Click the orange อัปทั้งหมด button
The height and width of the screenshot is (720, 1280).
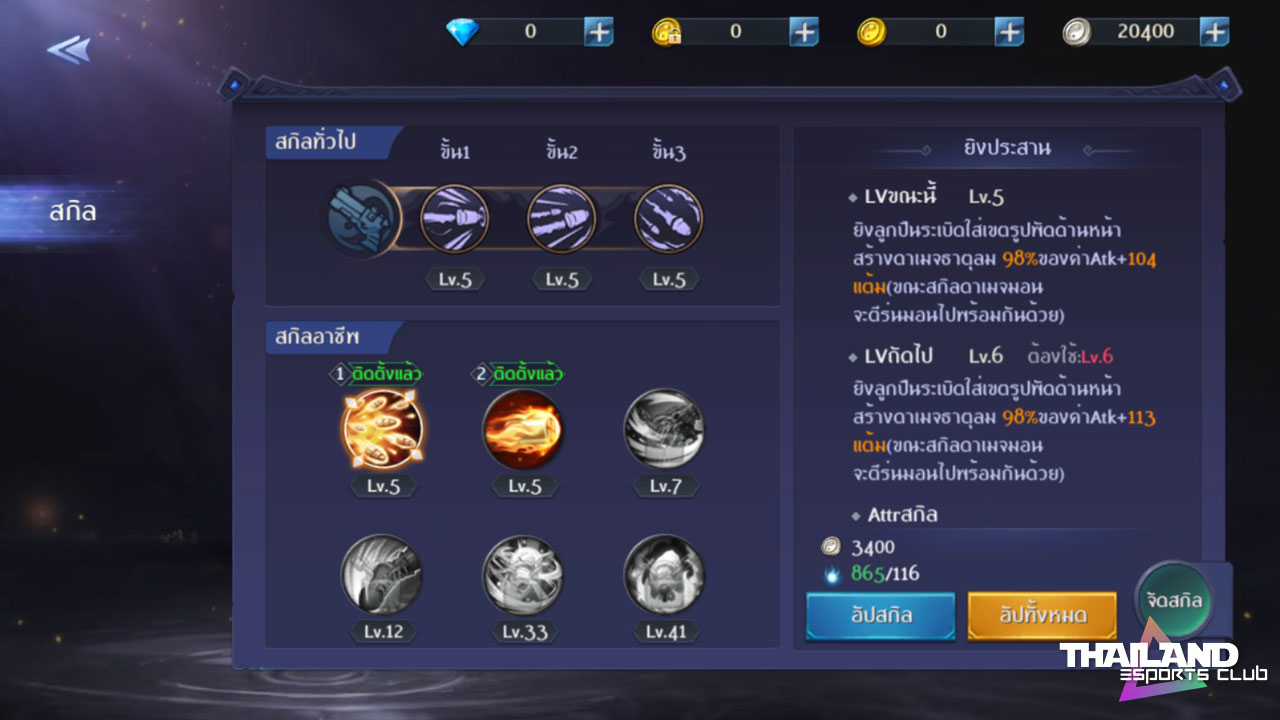[1043, 615]
